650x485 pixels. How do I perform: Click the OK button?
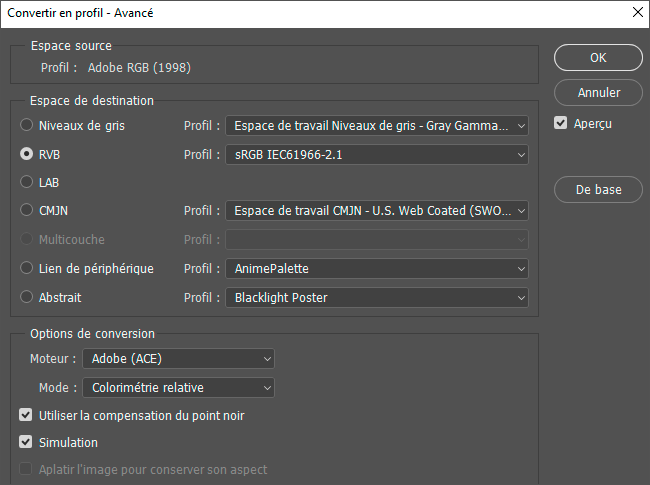click(598, 58)
